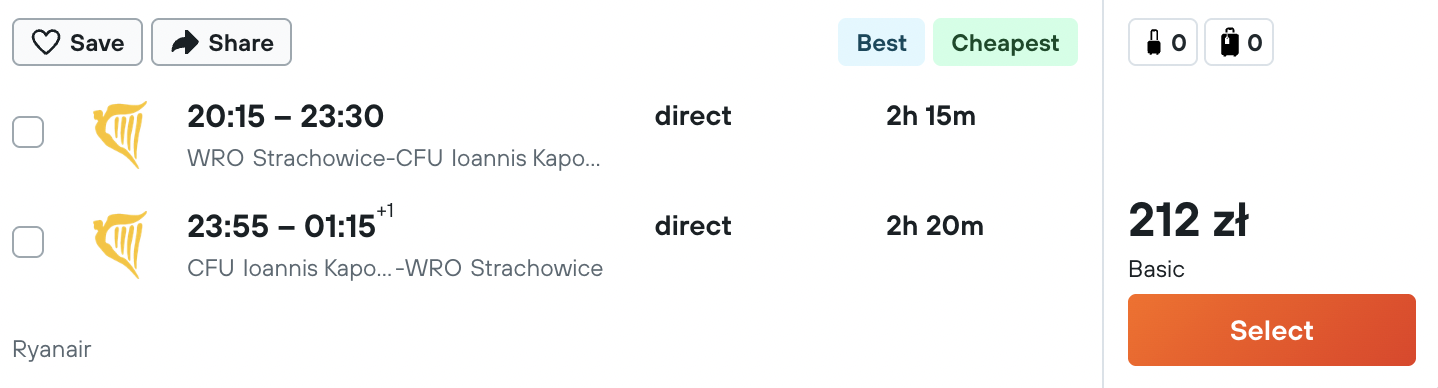Image resolution: width=1438 pixels, height=388 pixels.
Task: Click the Ryanair harp logo on return flight
Action: coord(120,245)
